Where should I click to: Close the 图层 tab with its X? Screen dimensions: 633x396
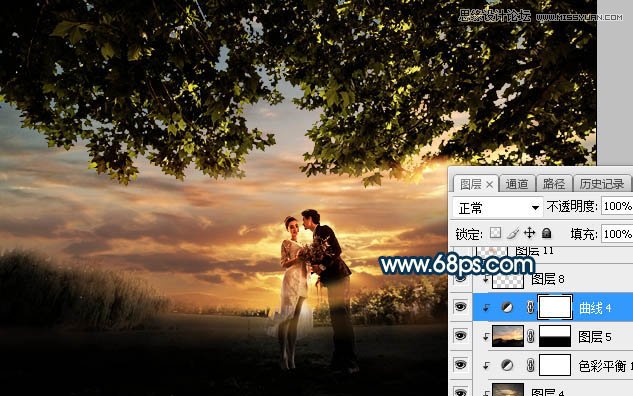point(489,185)
